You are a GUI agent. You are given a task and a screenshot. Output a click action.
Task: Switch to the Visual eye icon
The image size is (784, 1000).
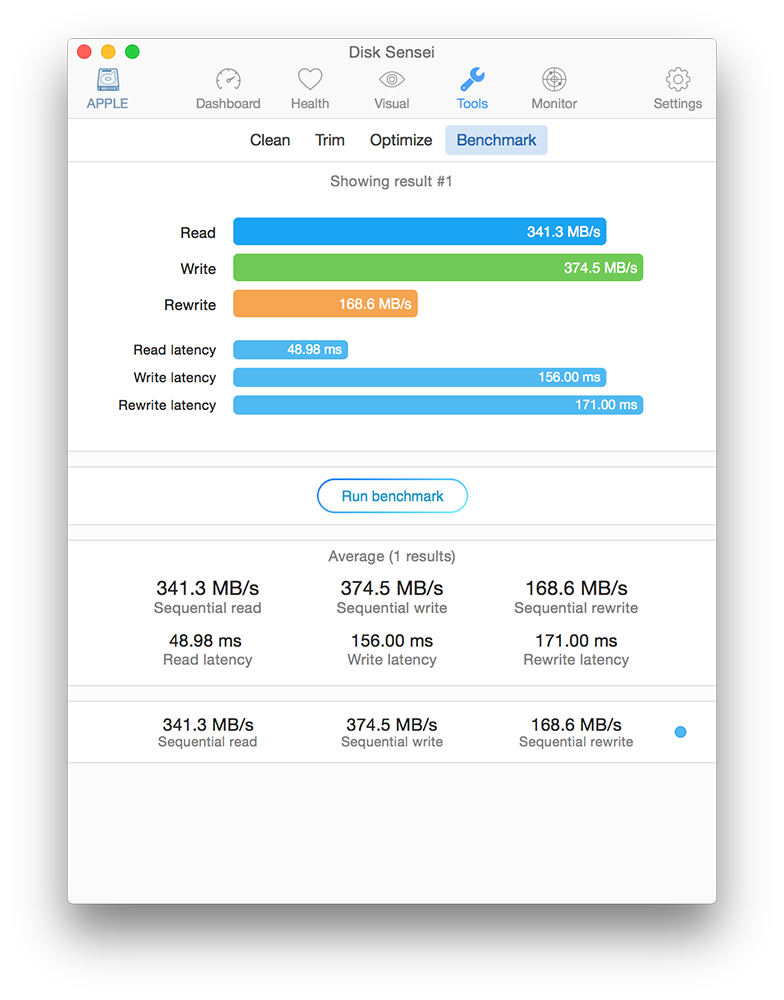coord(392,80)
